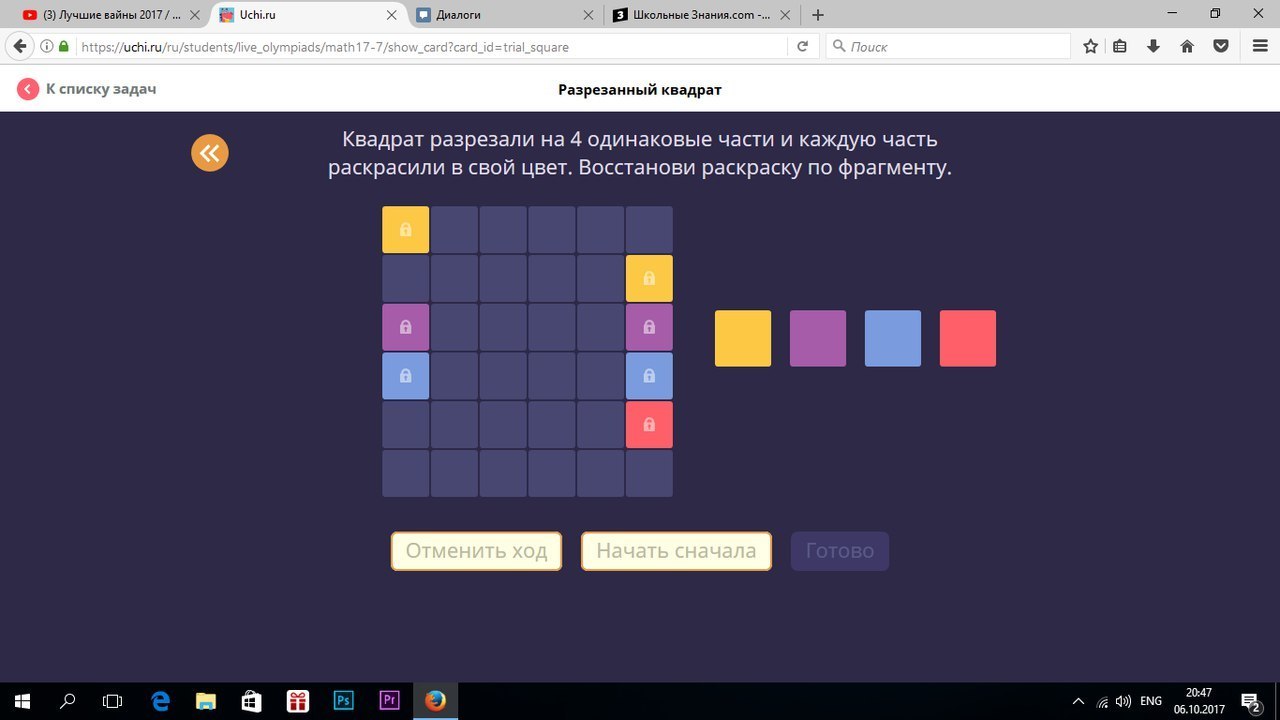Screen dimensions: 1280x720
Task: Select the purple color swatch
Action: pos(818,338)
